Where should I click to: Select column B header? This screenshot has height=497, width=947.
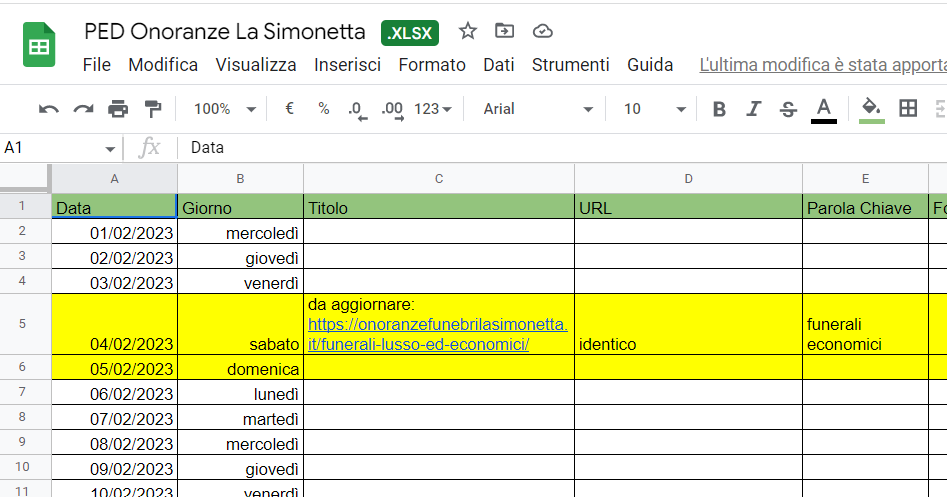tap(240, 179)
